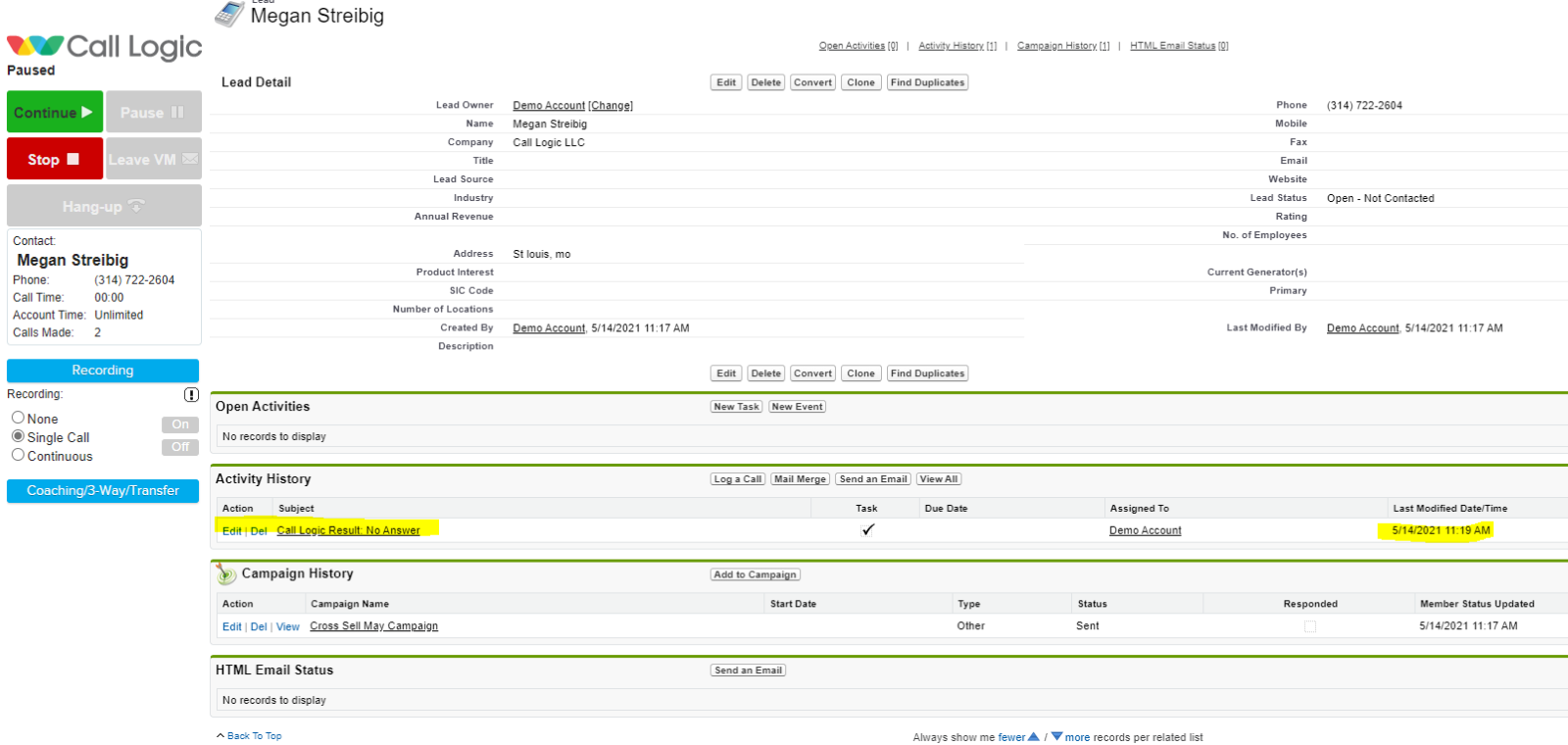Jump to Activity History [1] section
Viewport: 1568px width, 745px height.
[x=957, y=46]
